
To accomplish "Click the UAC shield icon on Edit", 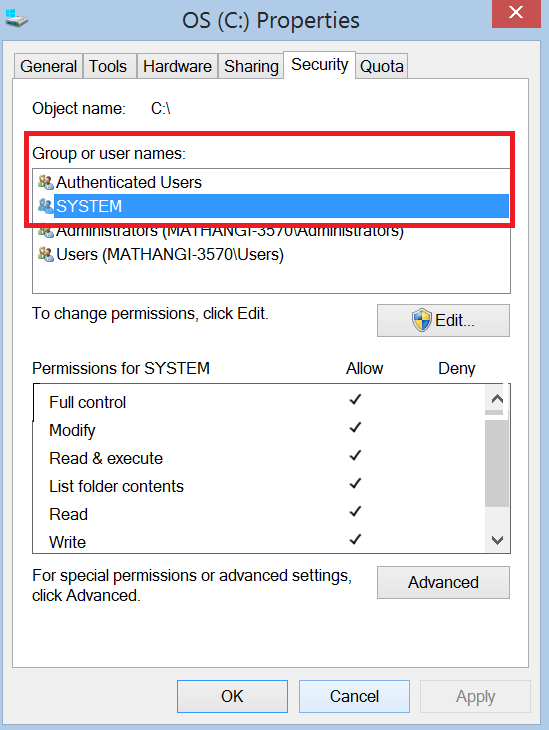I will (x=421, y=320).
